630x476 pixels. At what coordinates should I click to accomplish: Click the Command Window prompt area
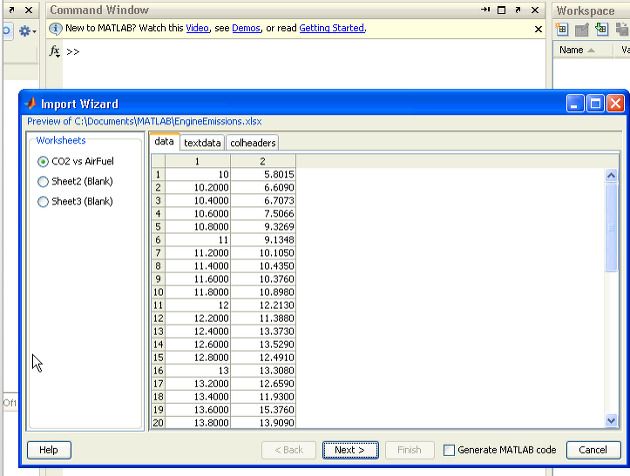point(73,52)
